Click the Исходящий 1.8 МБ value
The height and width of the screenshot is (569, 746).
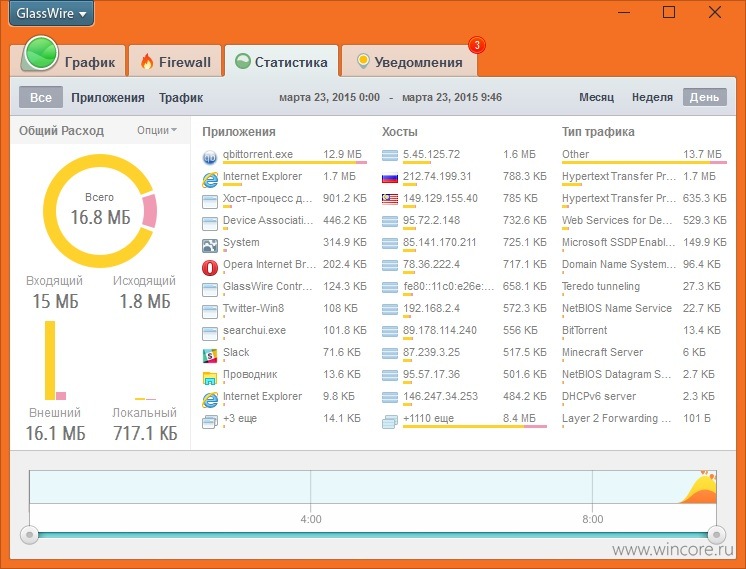pos(145,301)
